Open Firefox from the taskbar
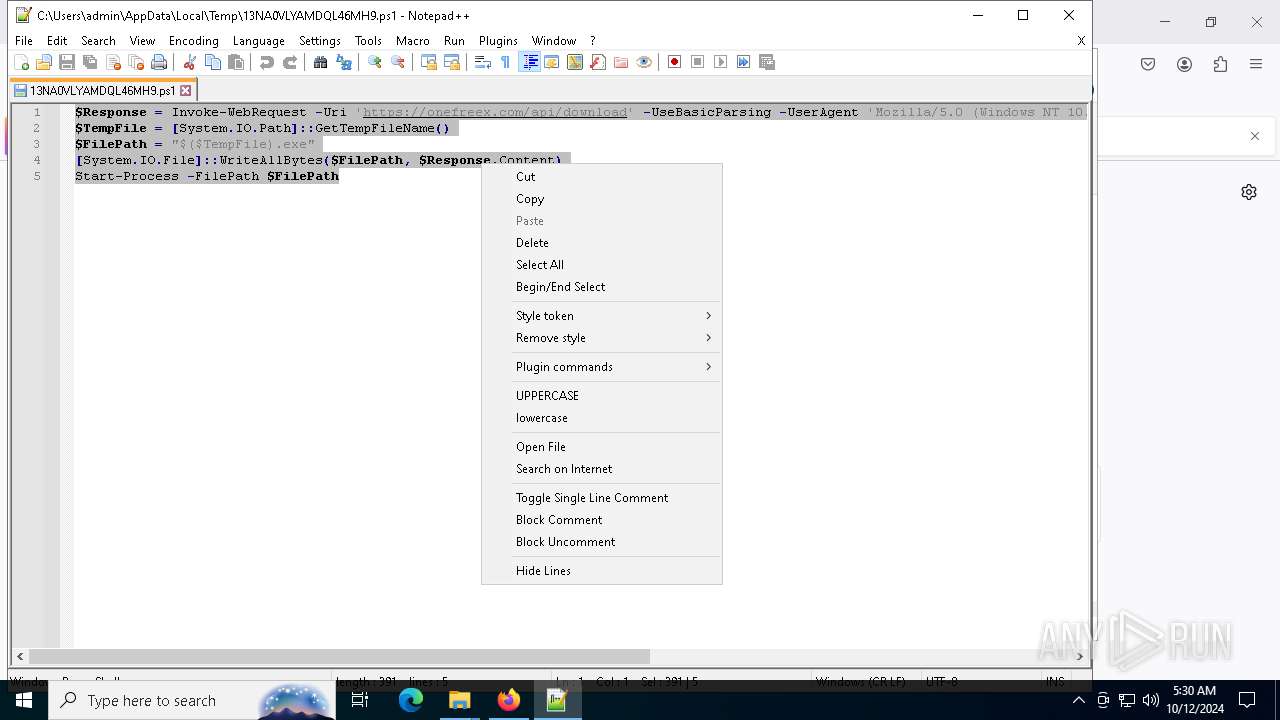 tap(509, 700)
